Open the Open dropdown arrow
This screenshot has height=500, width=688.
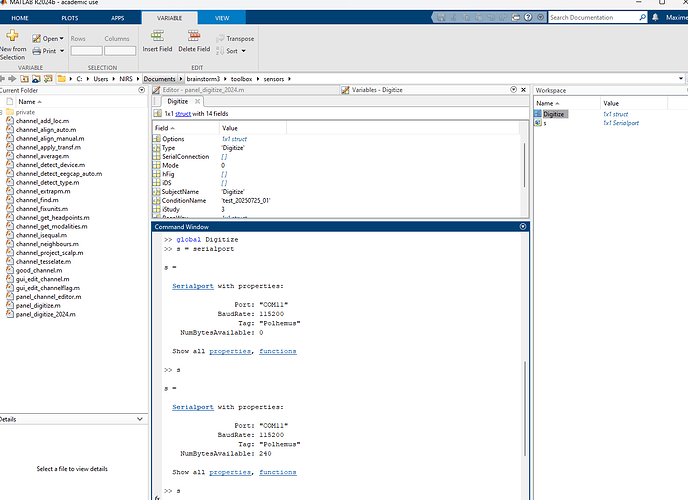coord(61,39)
